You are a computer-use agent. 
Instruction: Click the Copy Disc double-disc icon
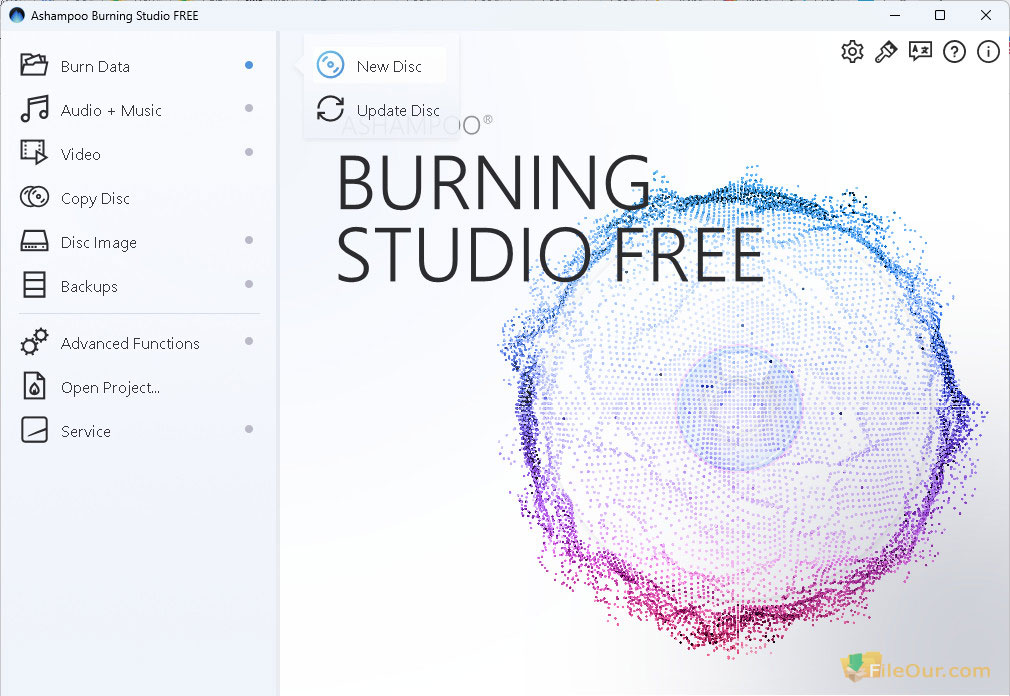click(34, 196)
